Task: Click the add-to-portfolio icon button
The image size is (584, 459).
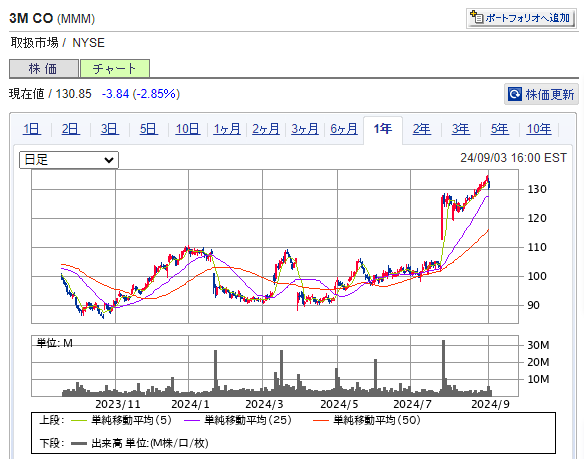Action: point(521,18)
